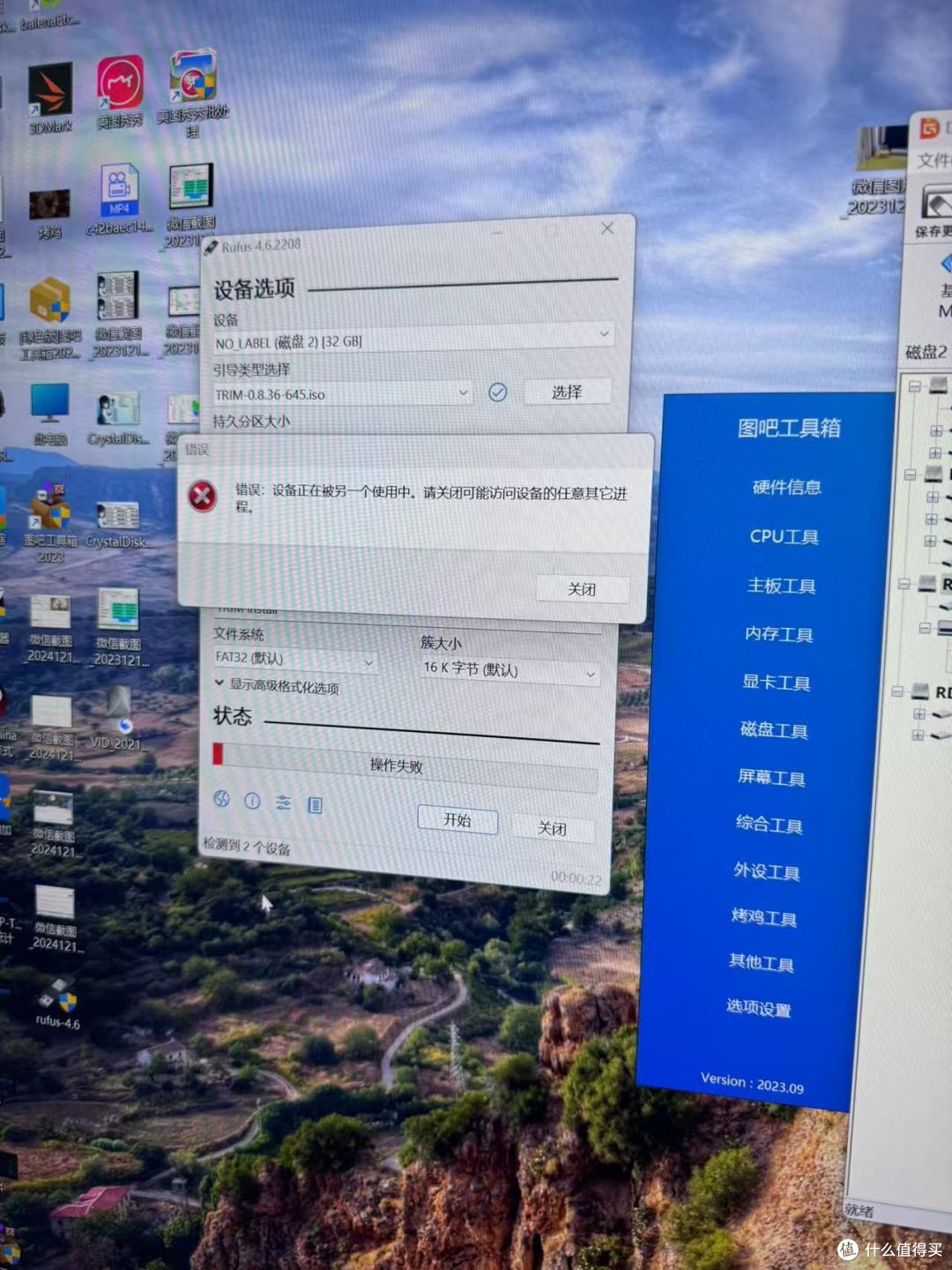Click the 图吧工具箱 title heading
This screenshot has width=952, height=1270.
pos(789,429)
